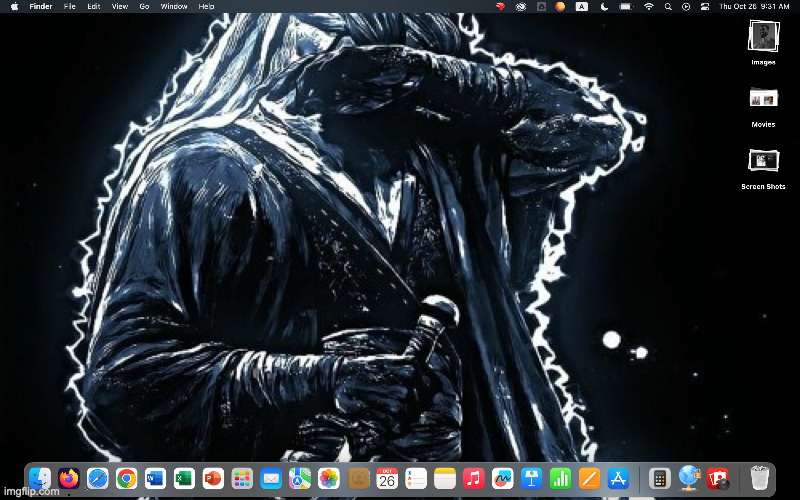Open the Numbers app
Viewport: 800px width, 500px height.
pos(560,479)
